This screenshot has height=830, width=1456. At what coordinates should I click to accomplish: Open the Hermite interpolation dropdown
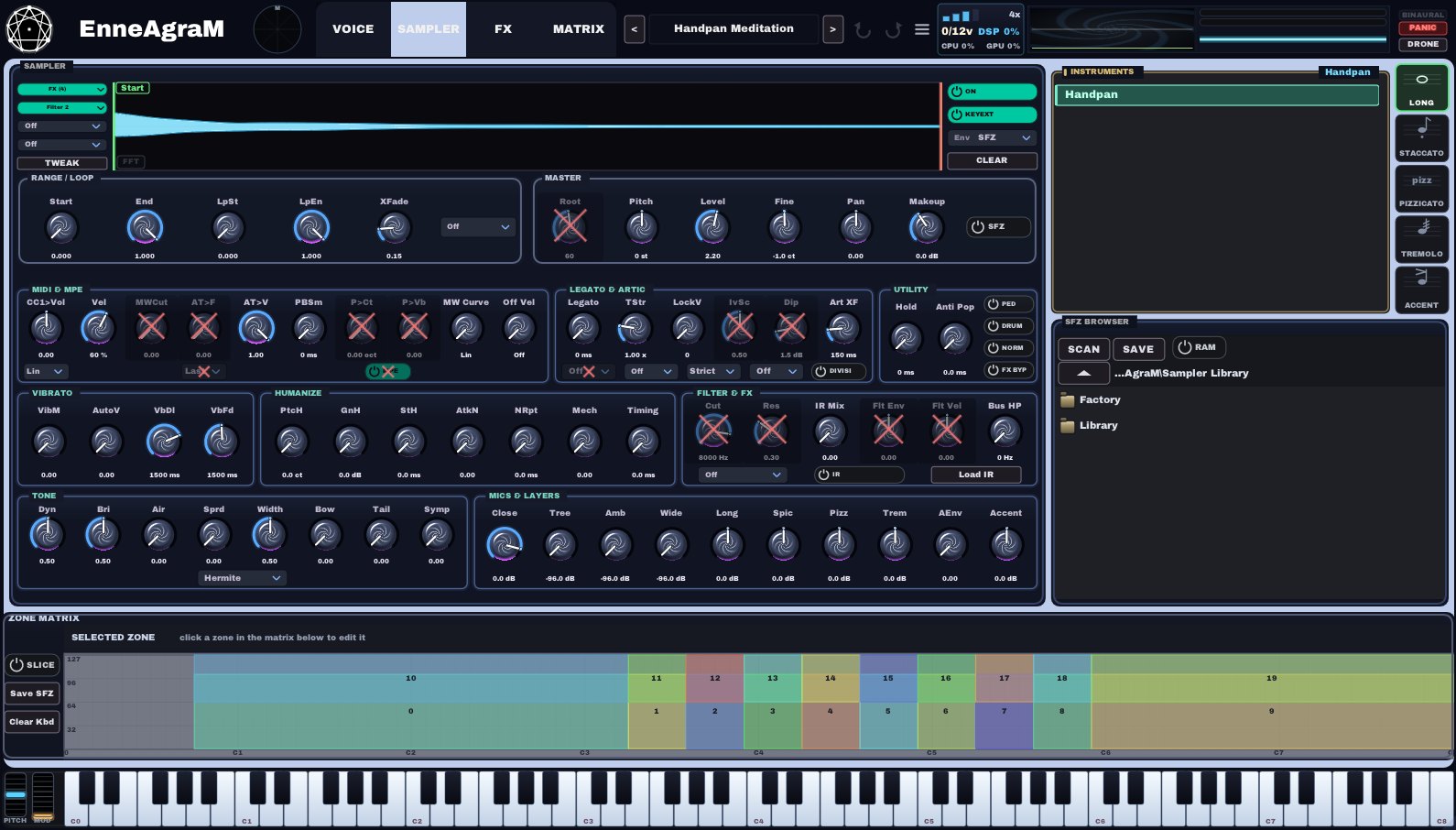coord(243,578)
